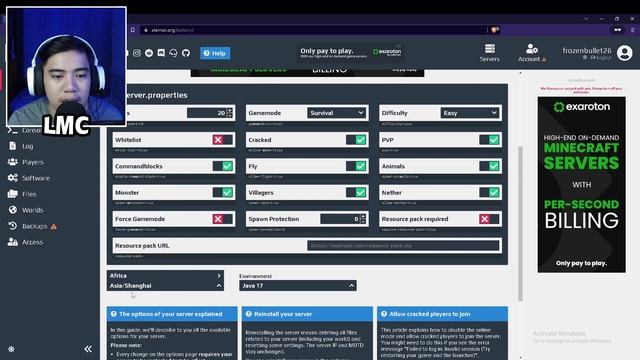Viewport: 640px width, 360px height.
Task: Open the Java 17 environment dropdown
Action: 298,286
